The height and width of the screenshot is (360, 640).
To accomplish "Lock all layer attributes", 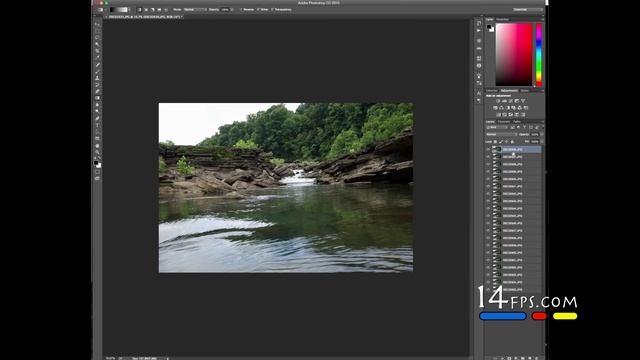I will (x=513, y=142).
